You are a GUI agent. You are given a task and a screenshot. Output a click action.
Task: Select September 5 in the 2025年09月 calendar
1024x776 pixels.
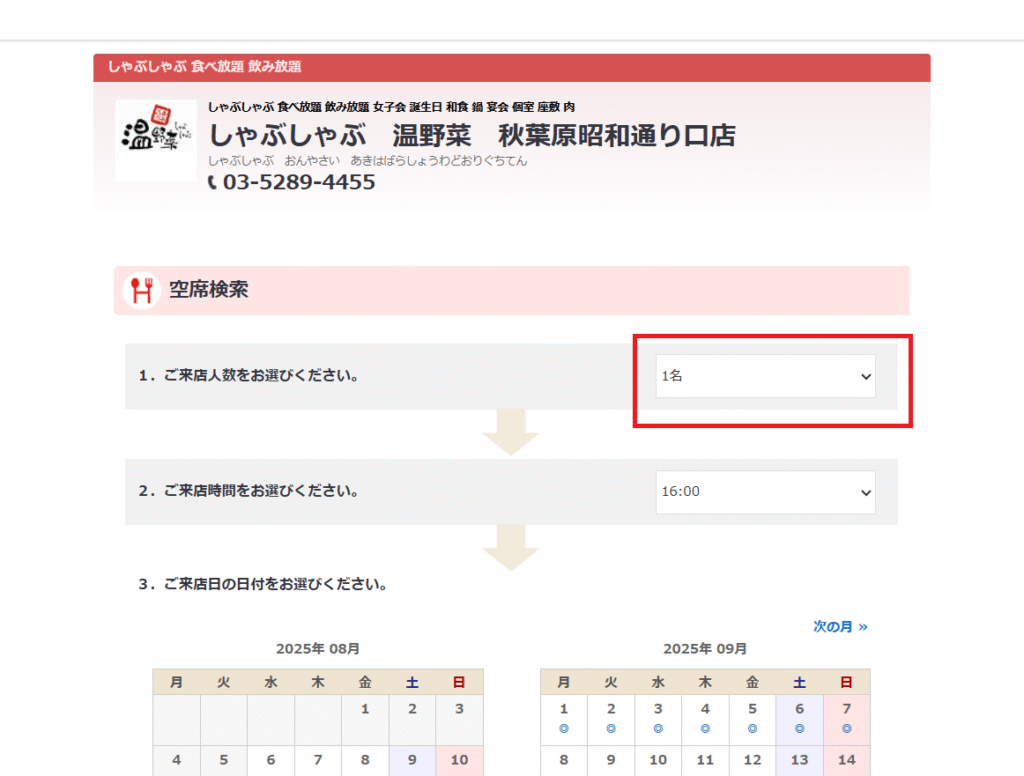tap(752, 719)
